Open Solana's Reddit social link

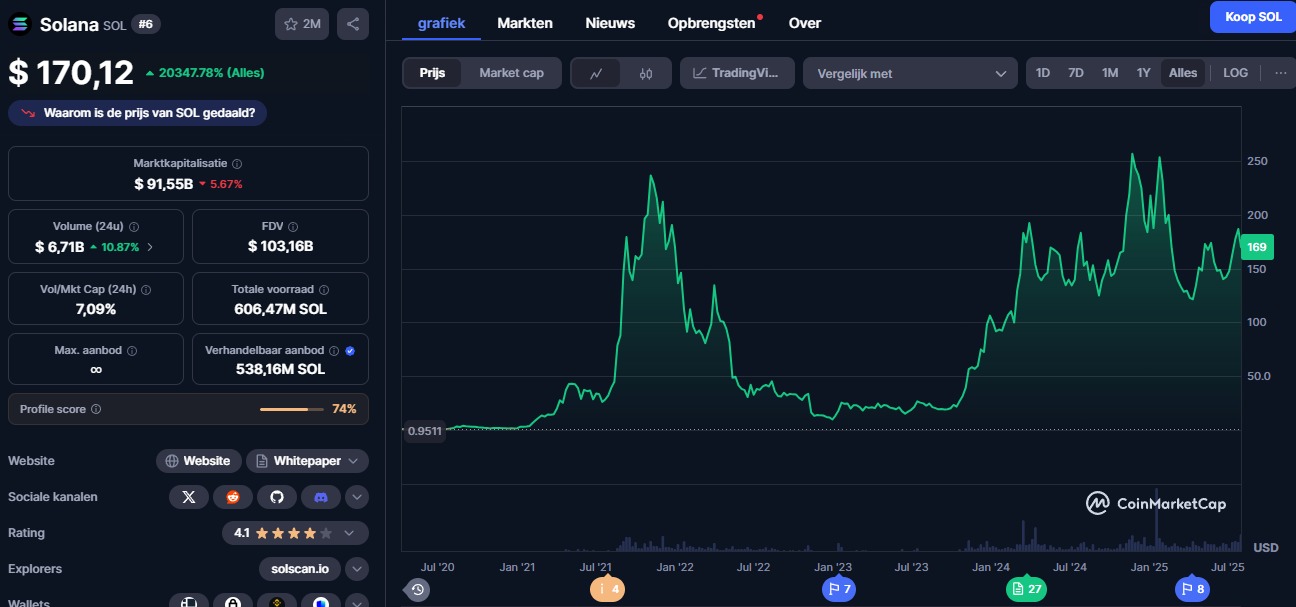tap(233, 496)
